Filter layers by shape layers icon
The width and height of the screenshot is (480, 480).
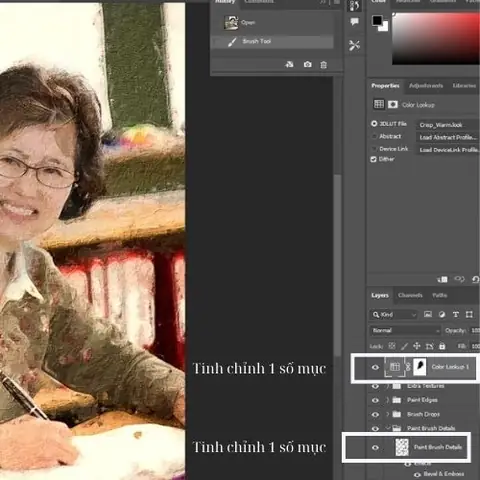pyautogui.click(x=469, y=314)
